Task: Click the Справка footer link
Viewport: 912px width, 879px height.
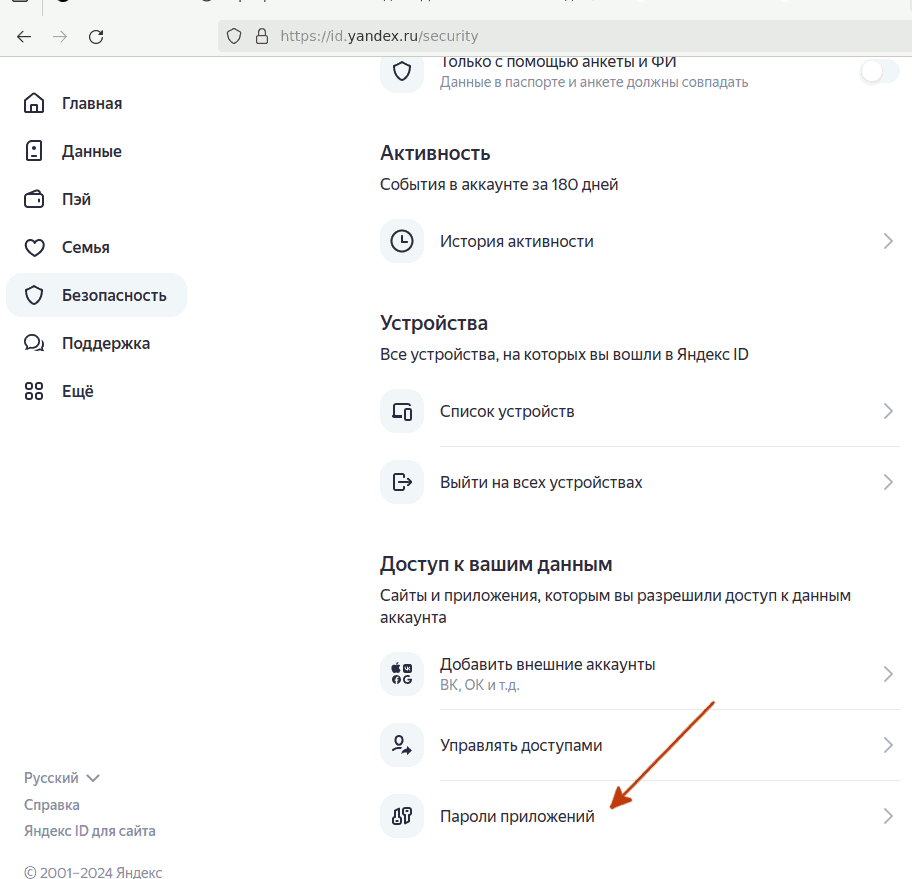Action: pyautogui.click(x=52, y=805)
